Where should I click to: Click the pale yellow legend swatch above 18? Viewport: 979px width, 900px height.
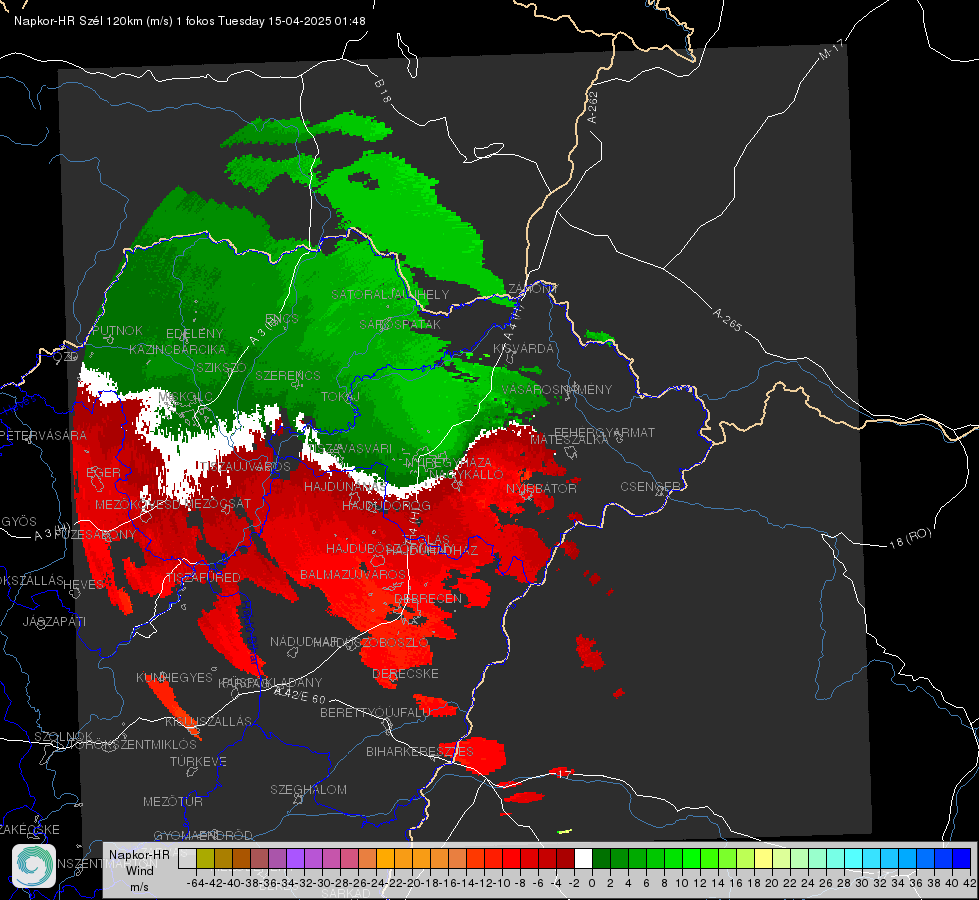[764, 859]
